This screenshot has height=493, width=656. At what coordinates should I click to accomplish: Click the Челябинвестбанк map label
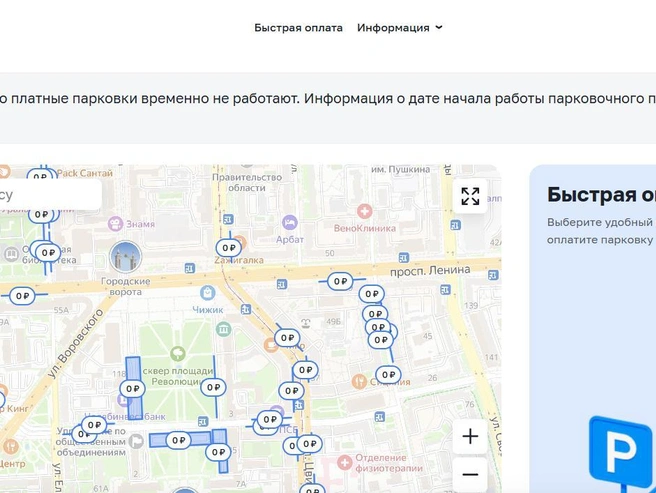click(125, 417)
